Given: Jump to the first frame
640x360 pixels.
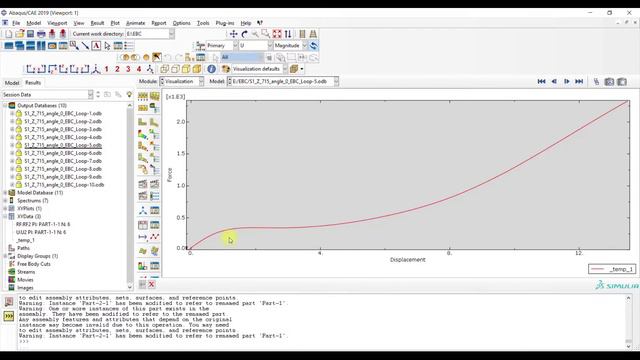Looking at the screenshot, I should (x=542, y=82).
